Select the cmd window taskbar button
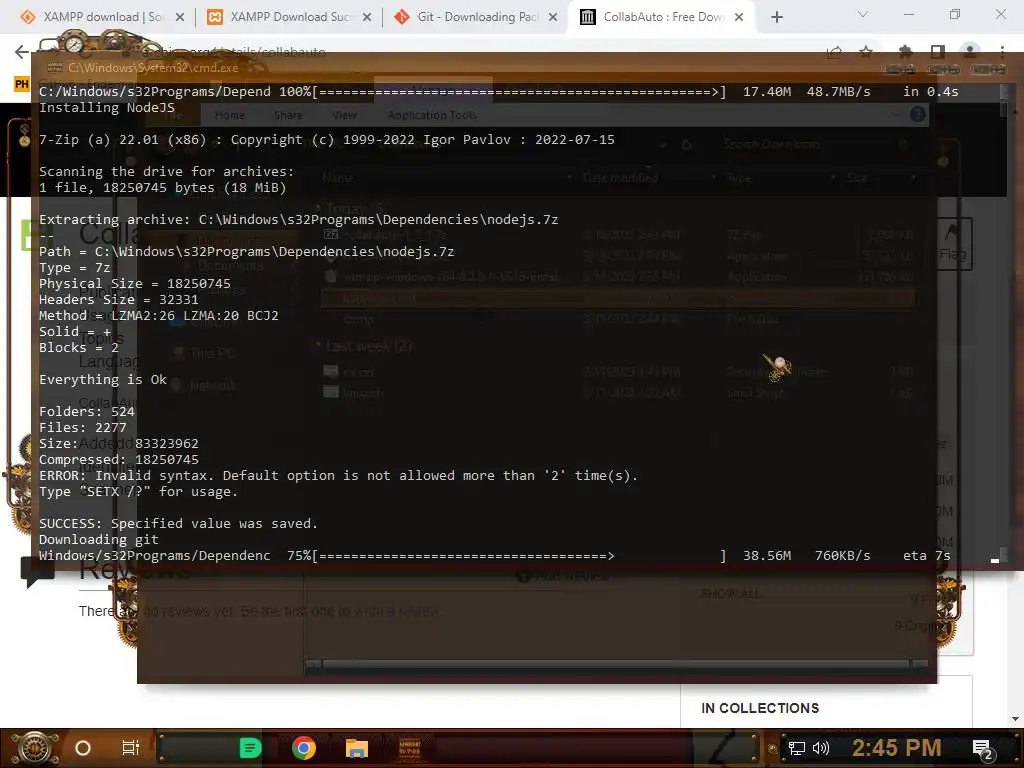The width and height of the screenshot is (1024, 768). click(x=409, y=748)
